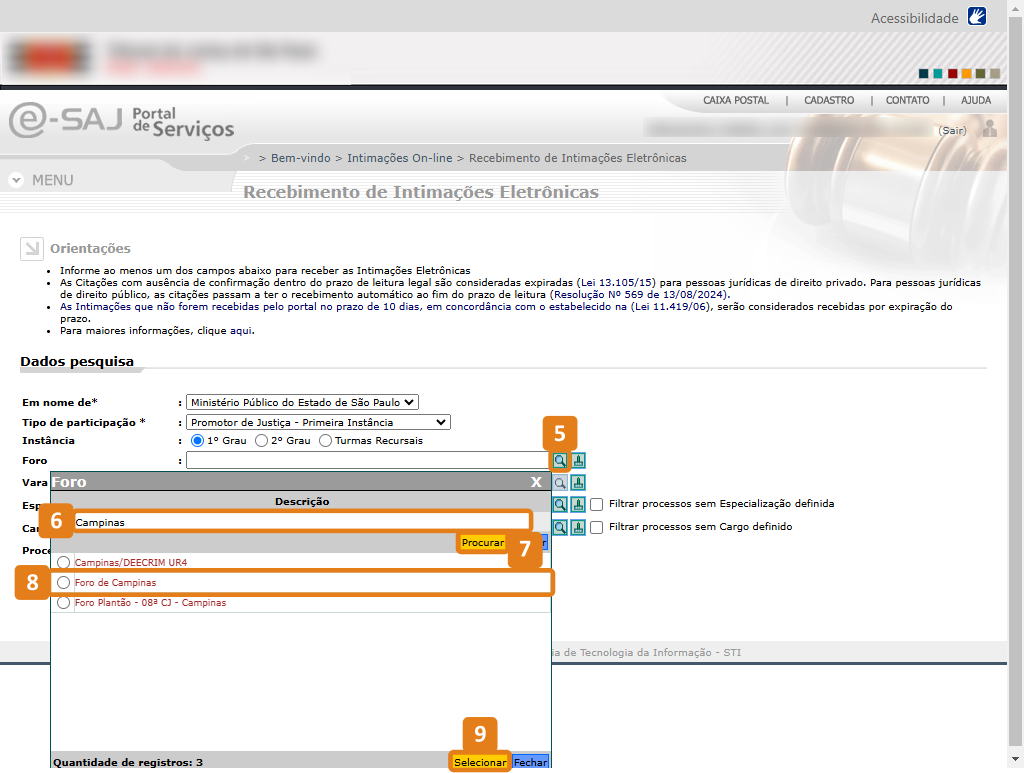
Task: Select the 2º Grau radio button
Action: point(262,441)
